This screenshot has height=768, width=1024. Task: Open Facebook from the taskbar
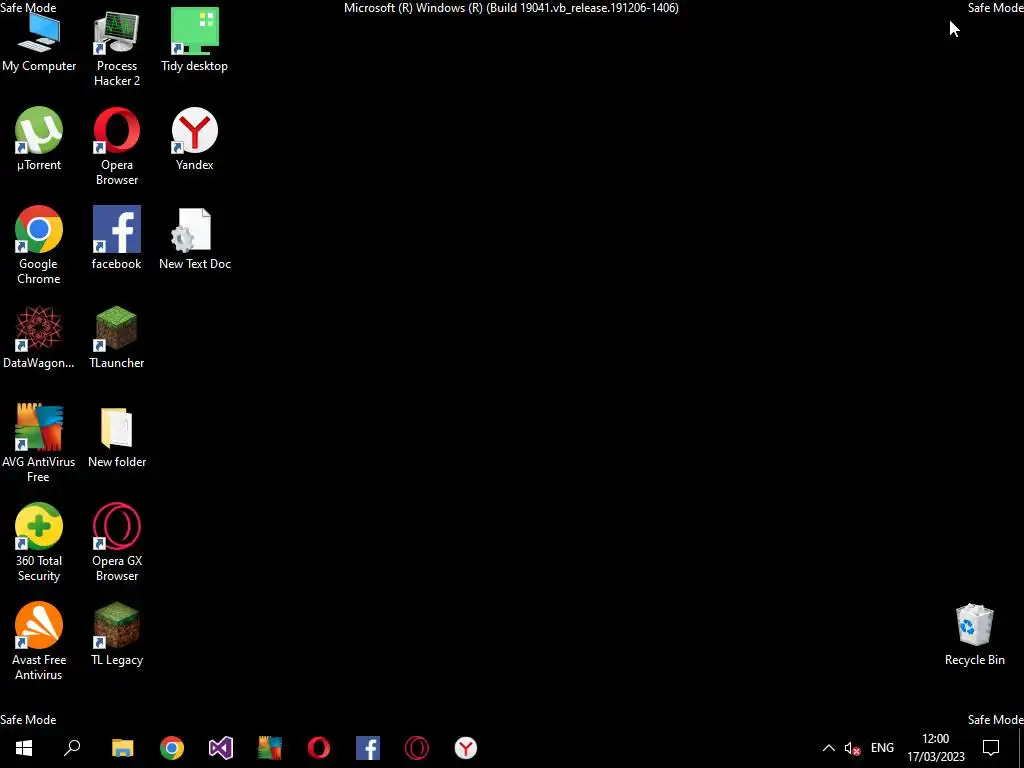coord(368,748)
